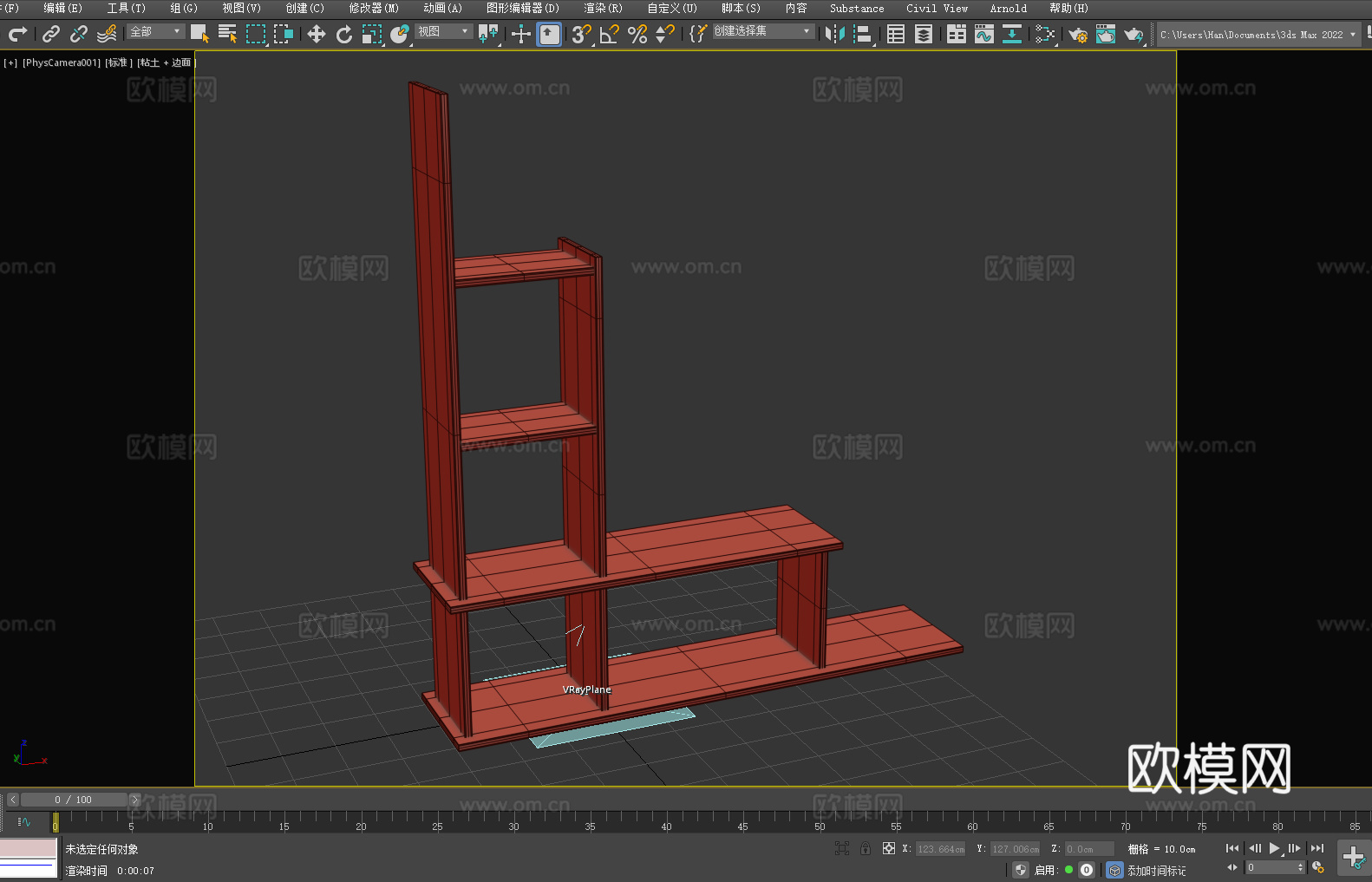Toggle Spinner Snap button
1372x882 pixels.
click(665, 34)
